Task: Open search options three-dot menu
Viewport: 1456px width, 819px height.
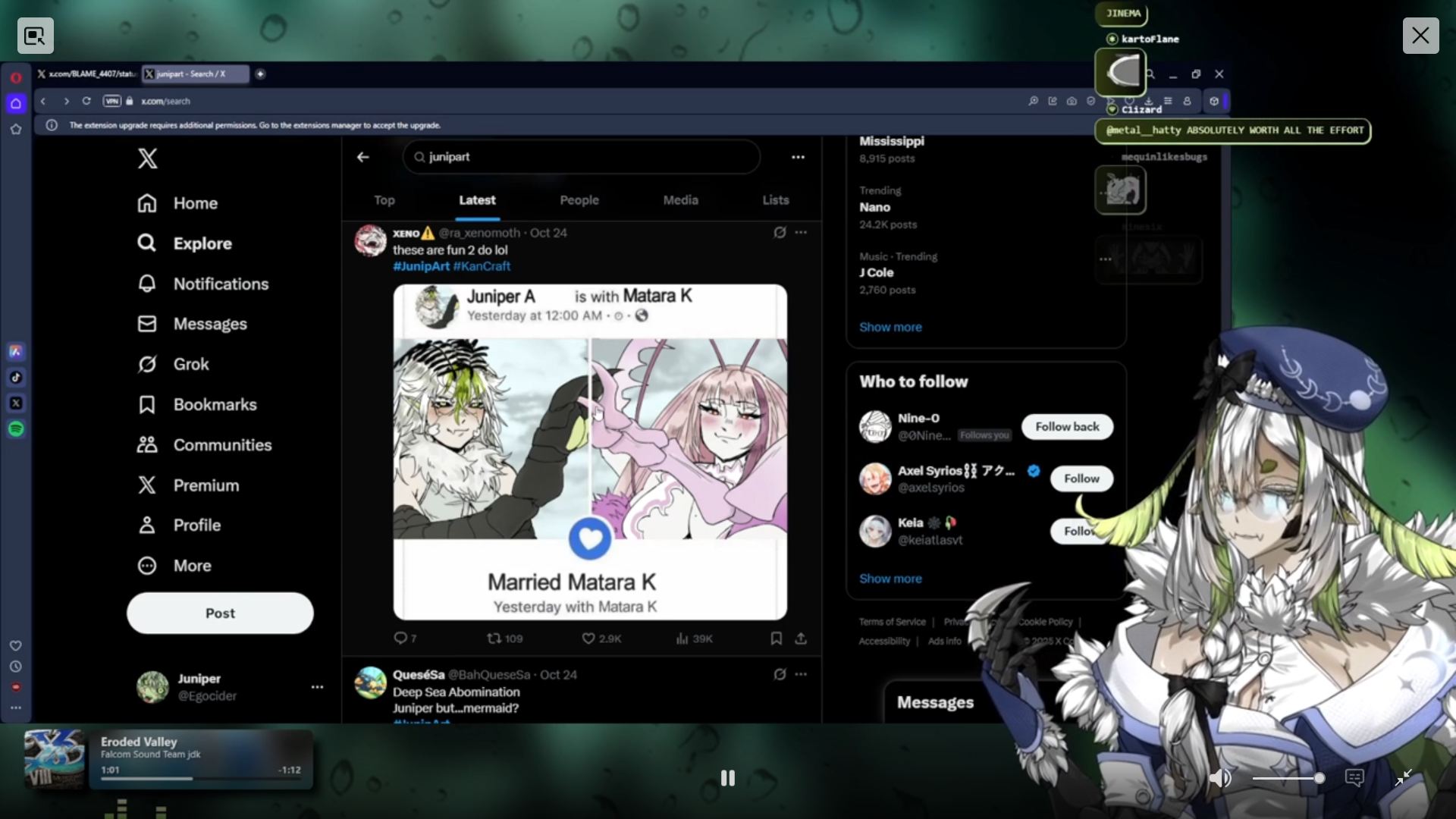Action: point(798,157)
